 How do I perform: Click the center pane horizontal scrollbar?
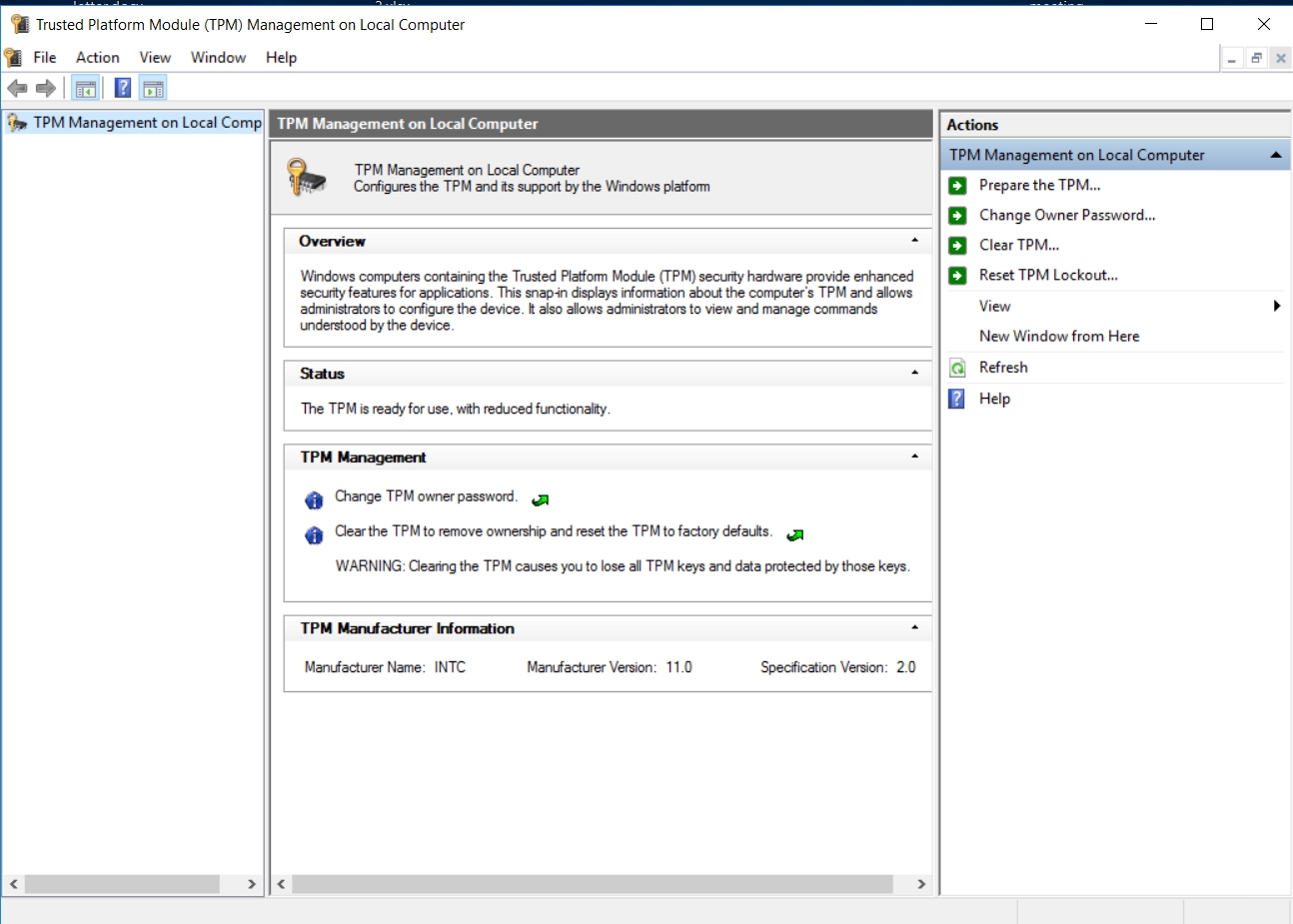(592, 884)
